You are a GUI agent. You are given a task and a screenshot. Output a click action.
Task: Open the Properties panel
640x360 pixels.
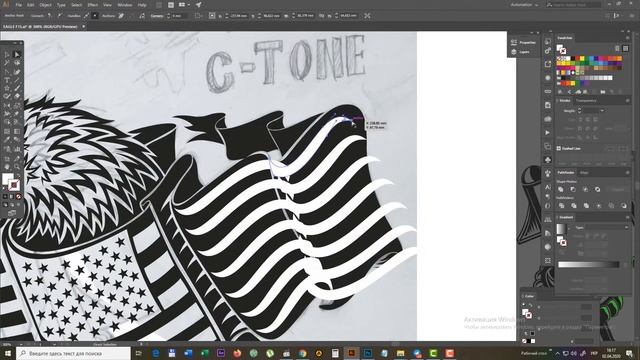(524, 42)
